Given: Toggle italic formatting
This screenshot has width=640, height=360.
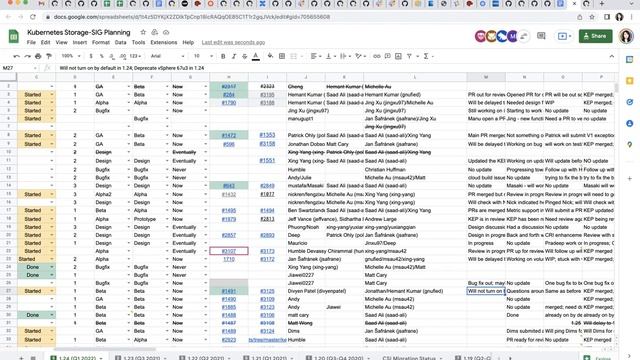Looking at the screenshot, I should click(x=234, y=56).
